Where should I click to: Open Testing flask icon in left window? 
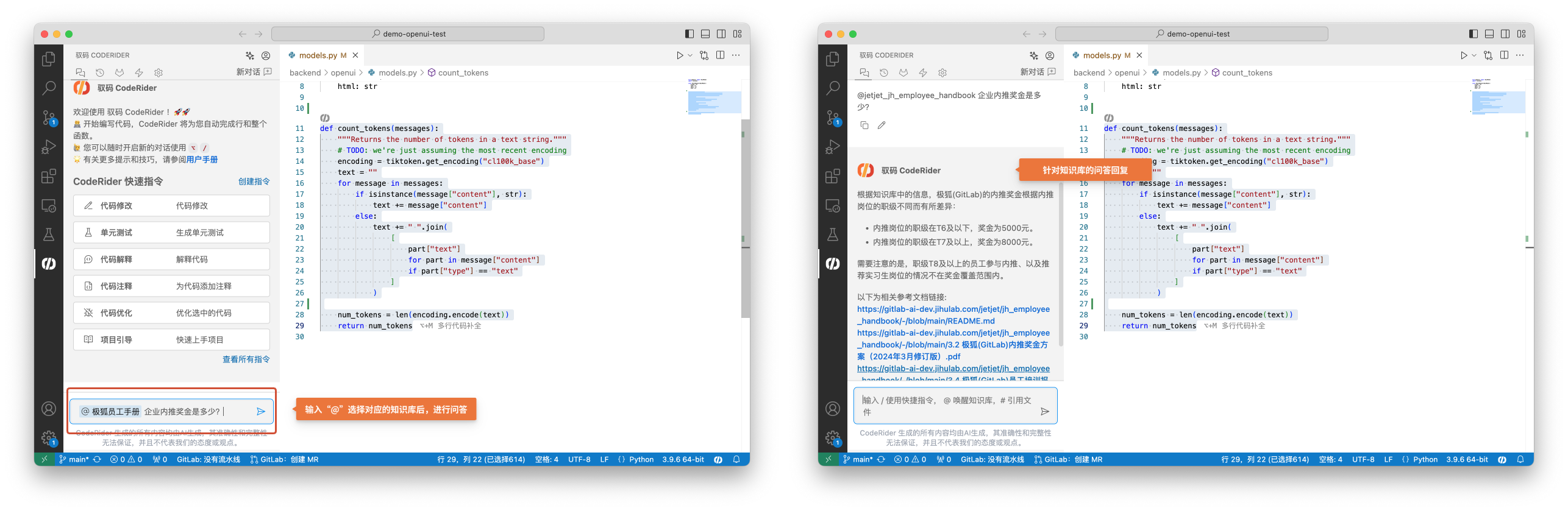(49, 234)
